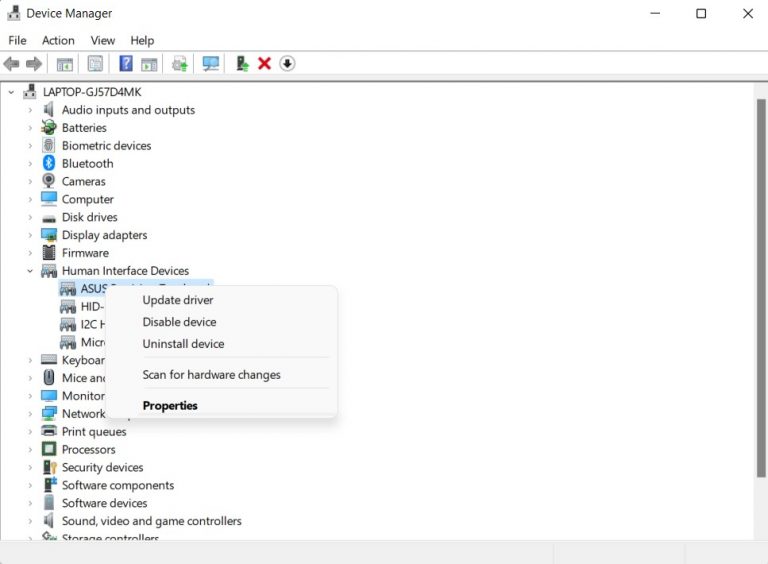Choose Properties from context menu
The height and width of the screenshot is (564, 768).
click(221, 406)
